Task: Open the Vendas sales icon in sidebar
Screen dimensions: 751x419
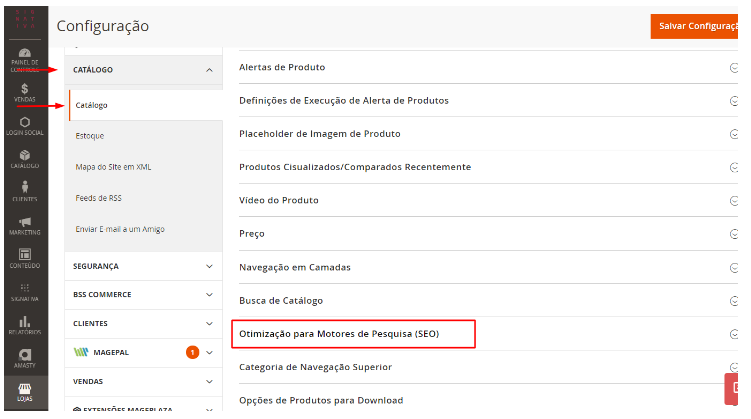Action: click(24, 93)
